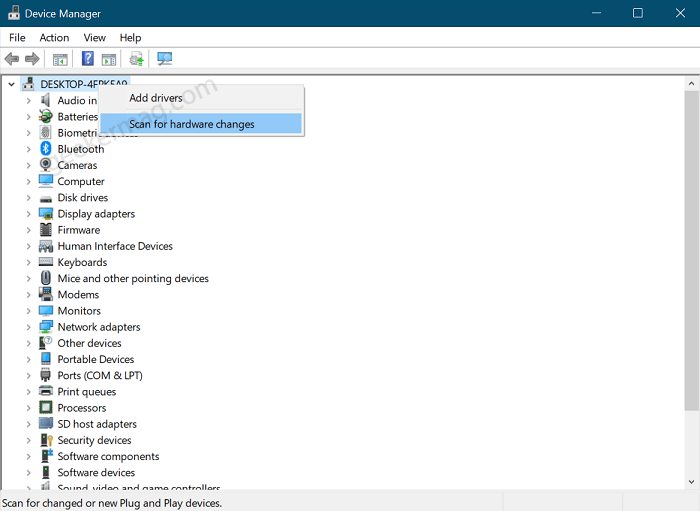Open the Help menu
The width and height of the screenshot is (700, 511).
click(130, 37)
